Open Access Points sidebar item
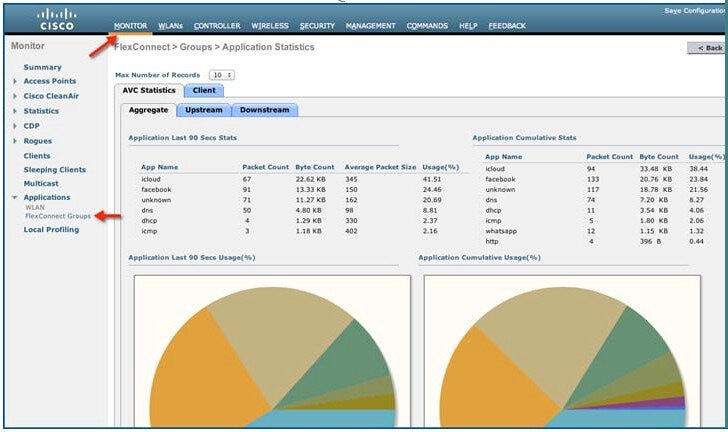728x432 pixels. coord(50,81)
